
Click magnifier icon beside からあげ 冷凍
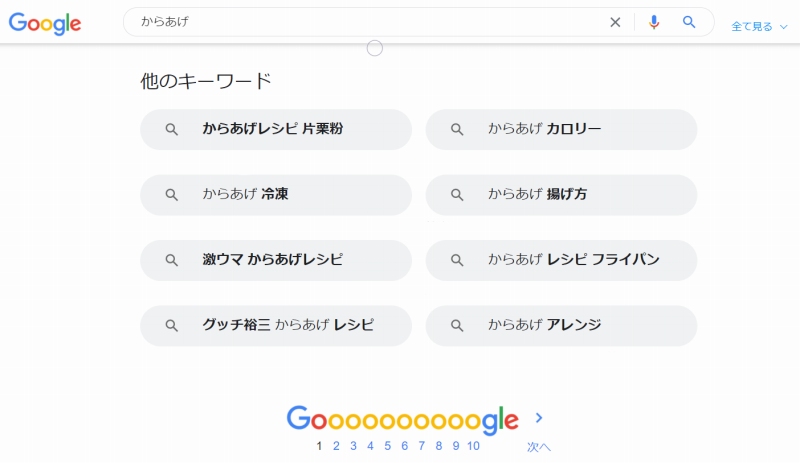tap(171, 194)
